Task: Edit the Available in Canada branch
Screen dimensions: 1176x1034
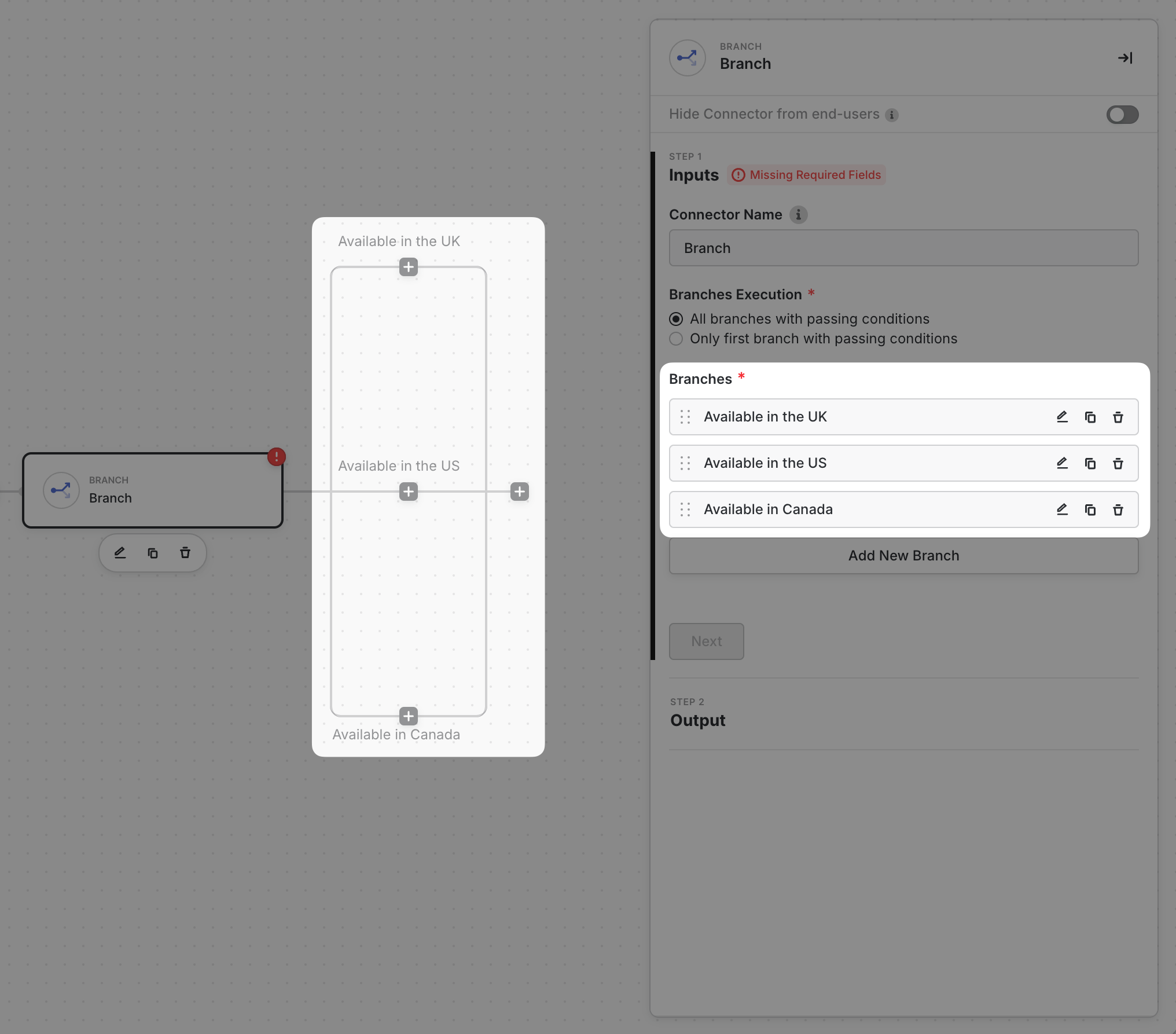Action: pyautogui.click(x=1062, y=509)
